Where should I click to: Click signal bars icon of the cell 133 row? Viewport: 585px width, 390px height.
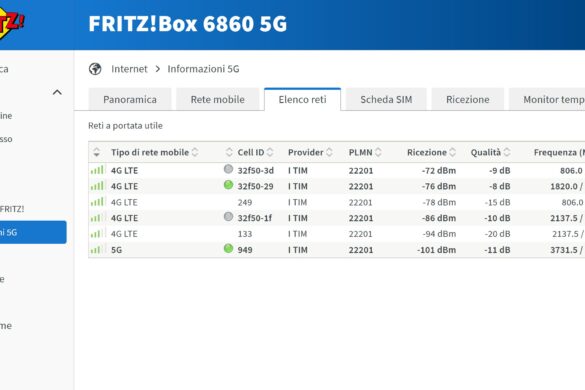pyautogui.click(x=97, y=234)
